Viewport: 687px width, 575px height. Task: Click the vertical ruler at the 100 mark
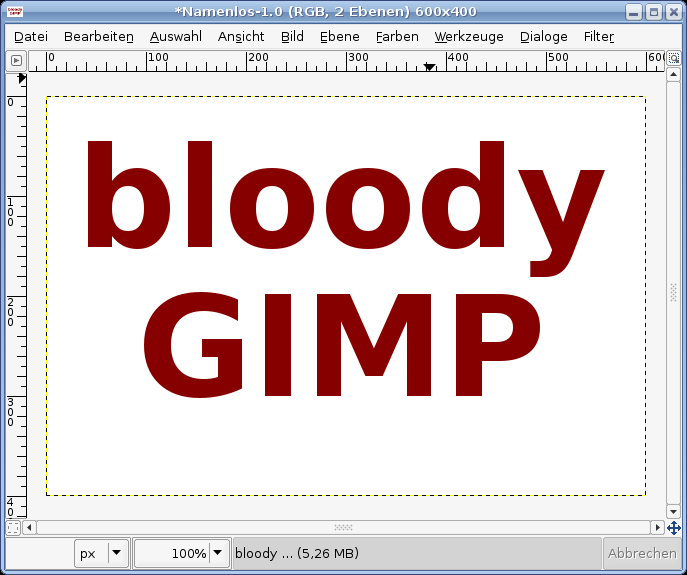pos(16,197)
